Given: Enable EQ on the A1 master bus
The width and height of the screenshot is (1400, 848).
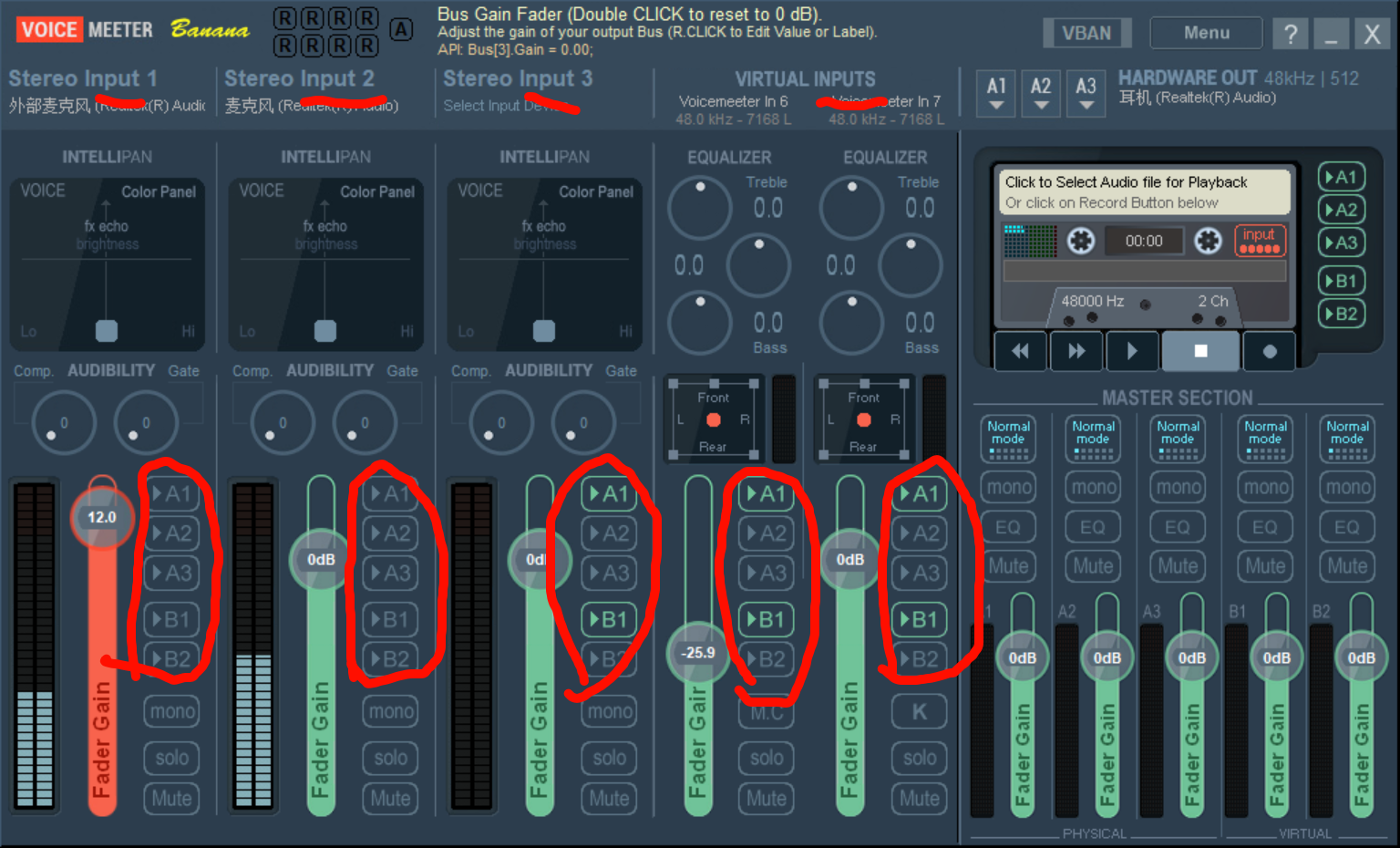Looking at the screenshot, I should pos(1008,527).
